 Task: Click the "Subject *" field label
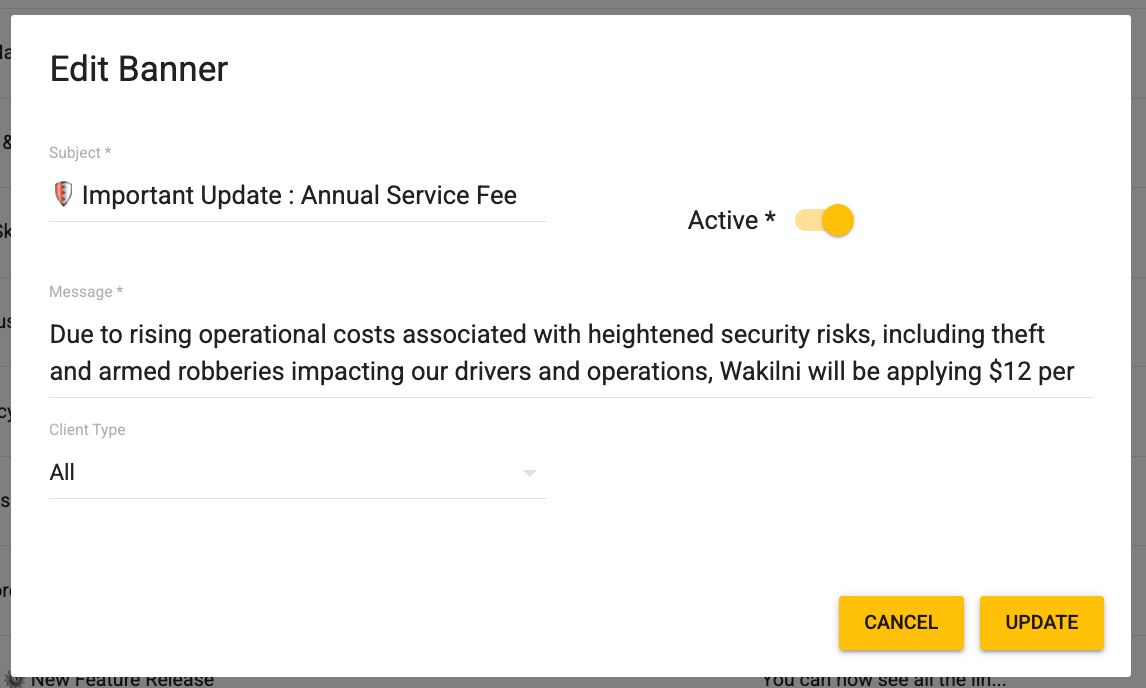pos(80,153)
